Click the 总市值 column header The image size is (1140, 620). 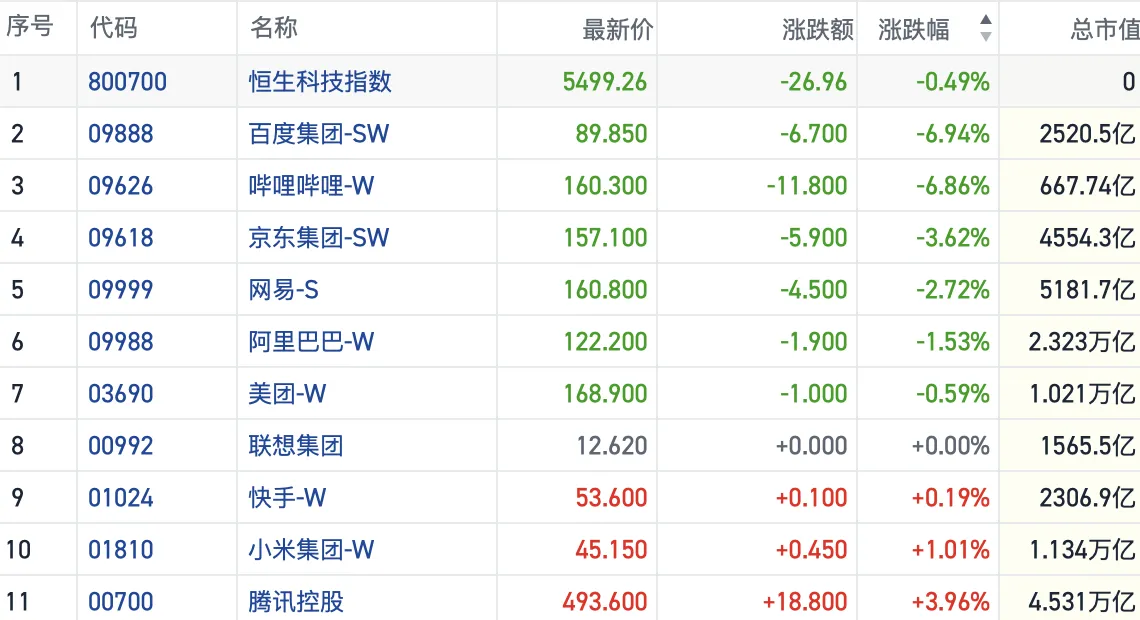[1105, 30]
